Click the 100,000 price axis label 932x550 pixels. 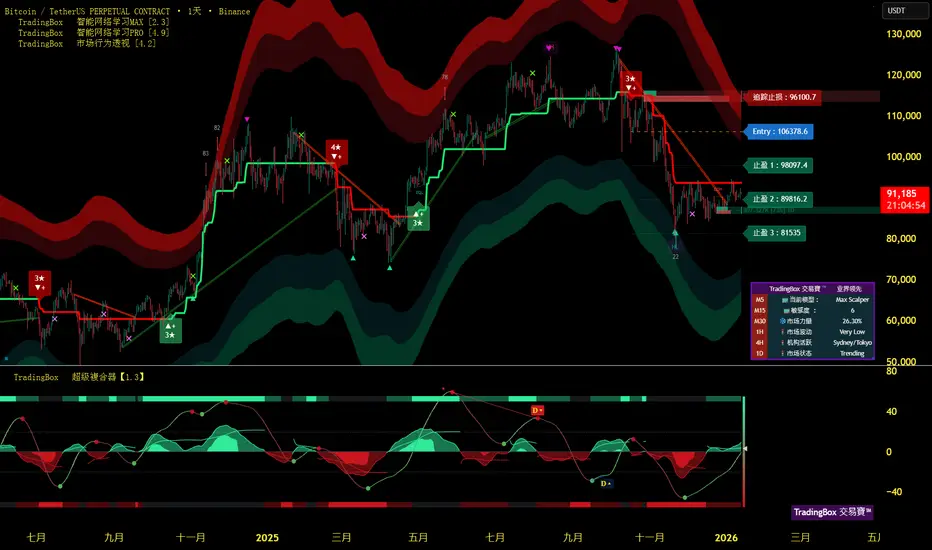click(903, 157)
